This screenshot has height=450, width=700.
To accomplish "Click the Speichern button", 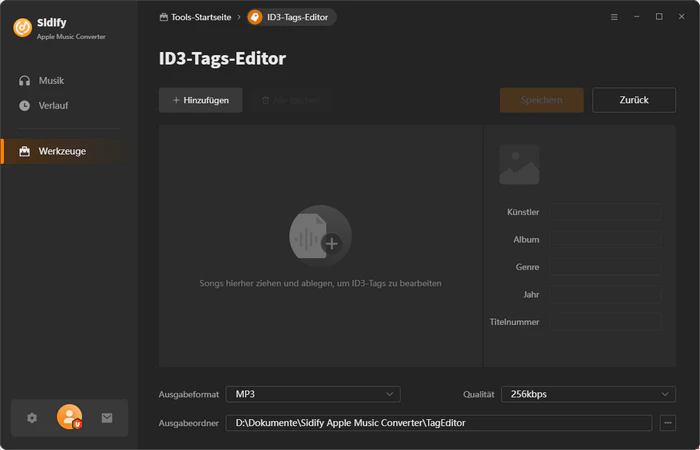I will 542,100.
